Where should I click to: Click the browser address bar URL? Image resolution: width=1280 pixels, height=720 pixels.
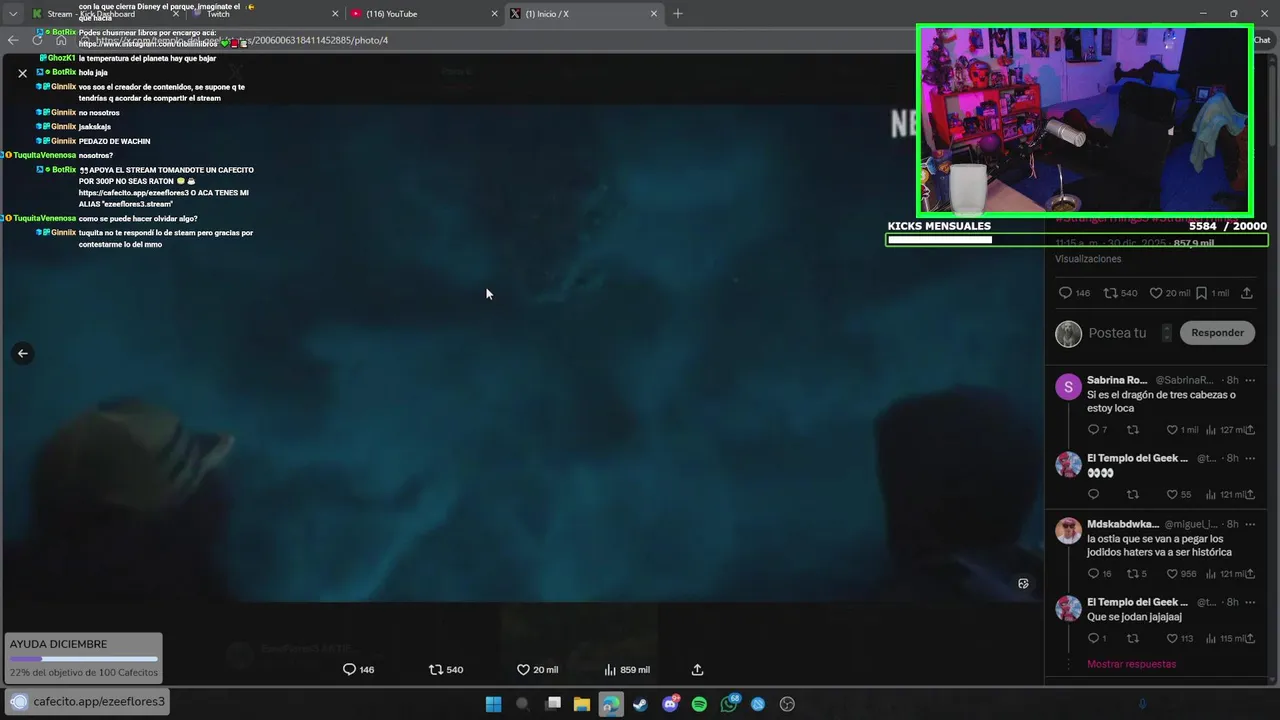click(x=241, y=40)
